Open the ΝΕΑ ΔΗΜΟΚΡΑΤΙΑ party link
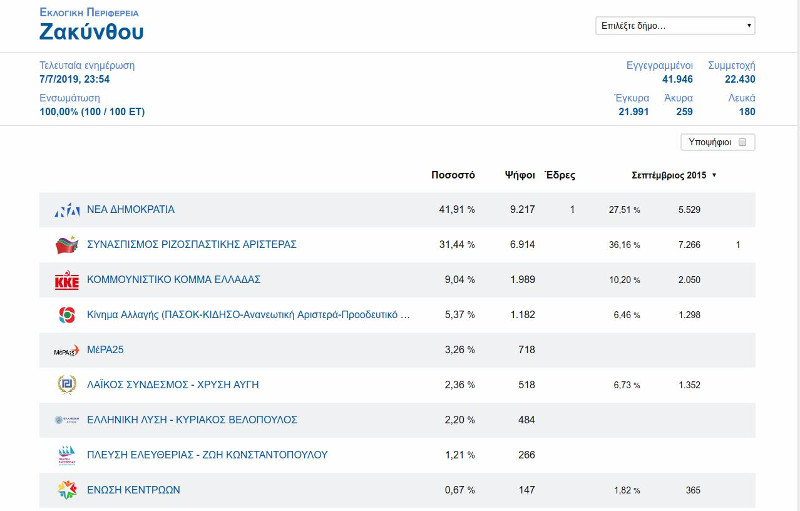This screenshot has height=511, width=800. 131,209
